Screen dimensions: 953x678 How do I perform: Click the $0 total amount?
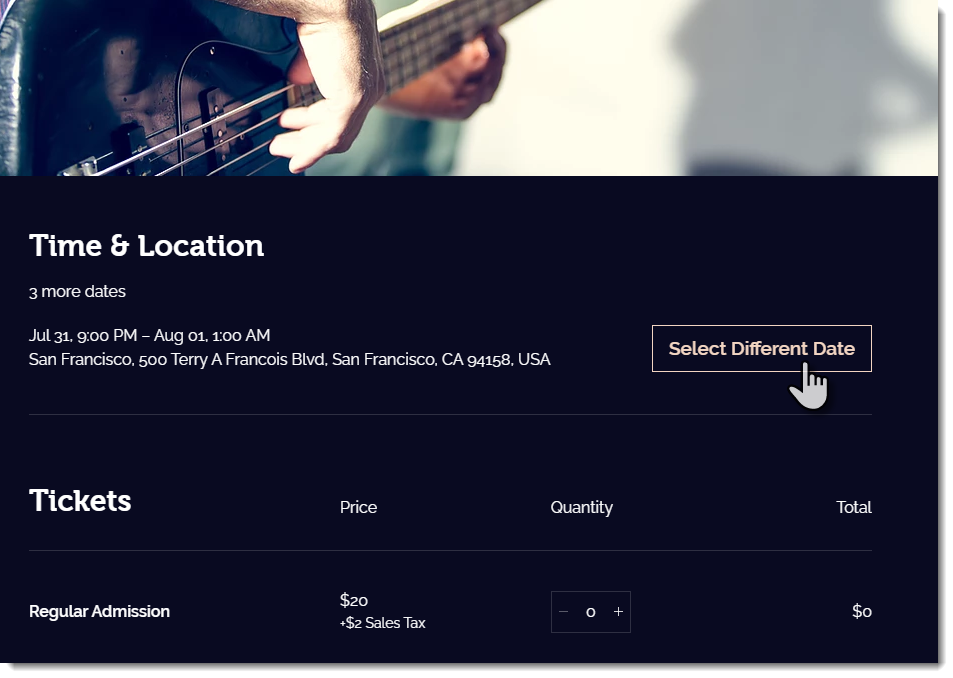click(861, 611)
